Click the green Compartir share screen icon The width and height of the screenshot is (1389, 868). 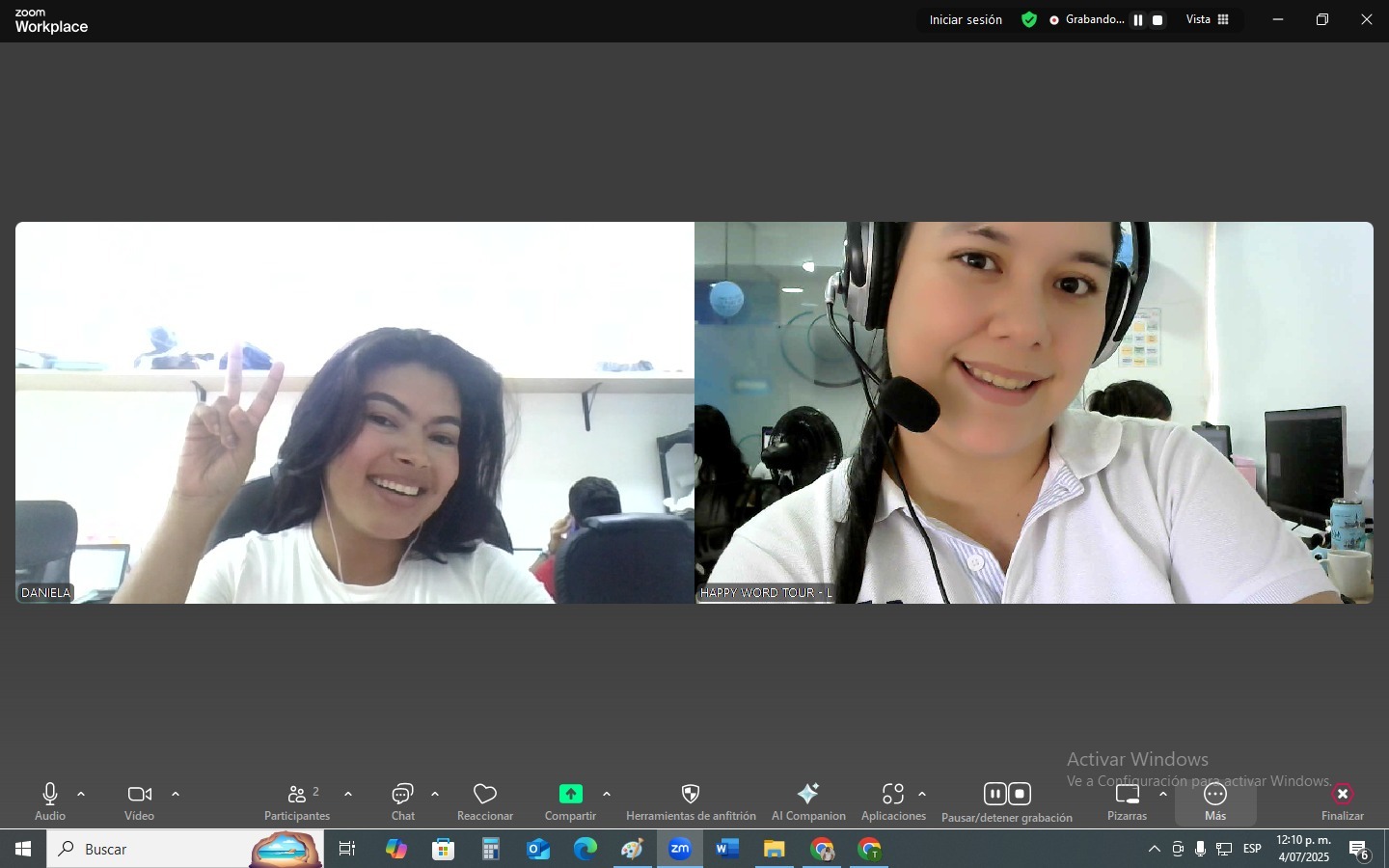coord(571,794)
